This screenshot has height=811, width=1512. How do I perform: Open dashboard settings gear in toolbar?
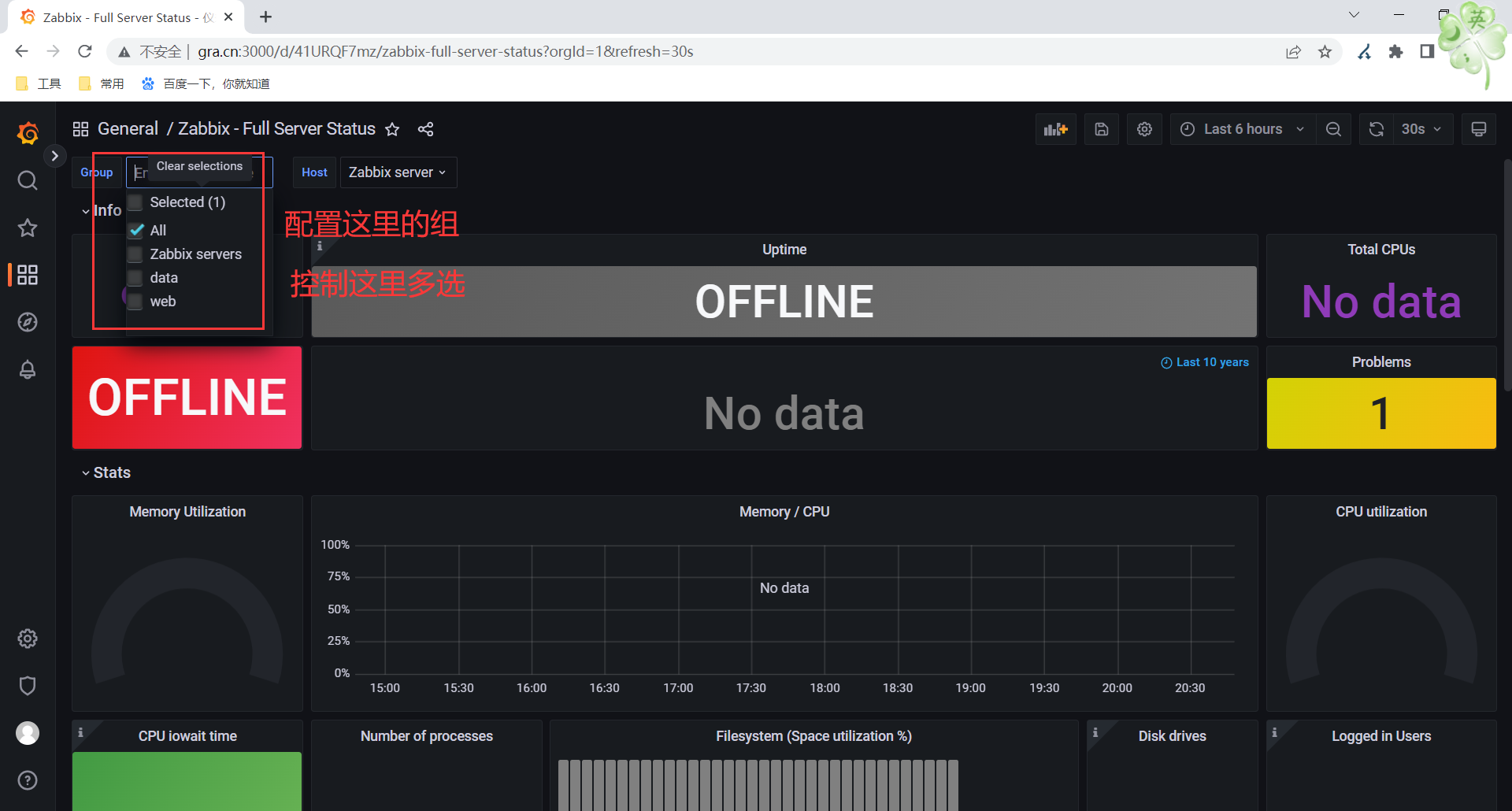(1144, 129)
